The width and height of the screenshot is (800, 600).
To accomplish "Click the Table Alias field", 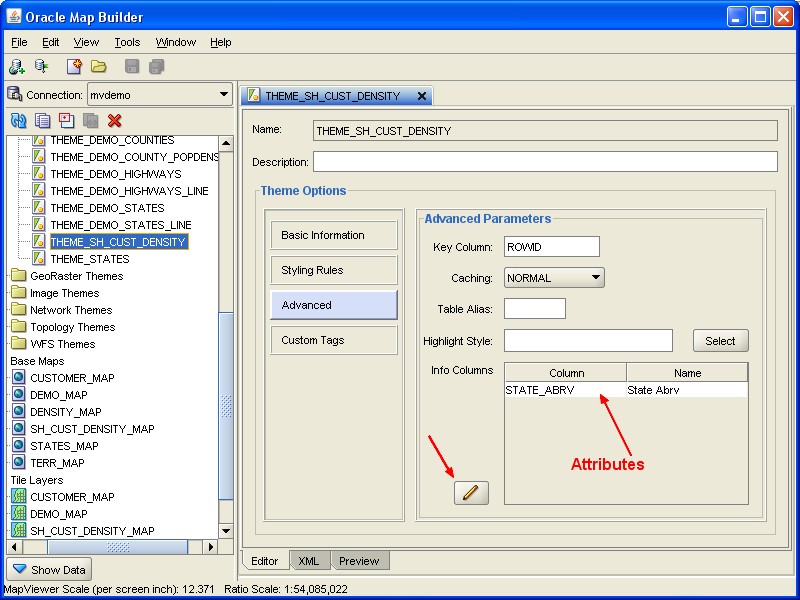I will [x=535, y=309].
